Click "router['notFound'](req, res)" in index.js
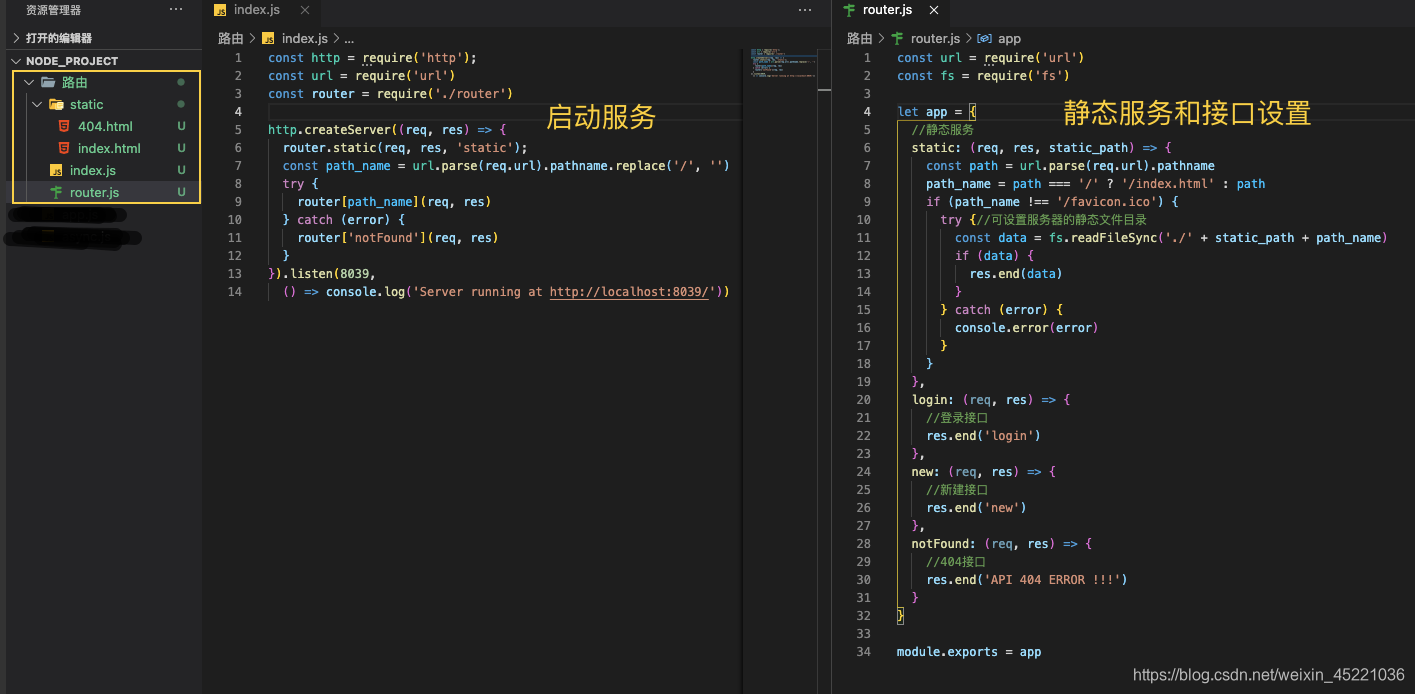The image size is (1415, 694). click(398, 238)
